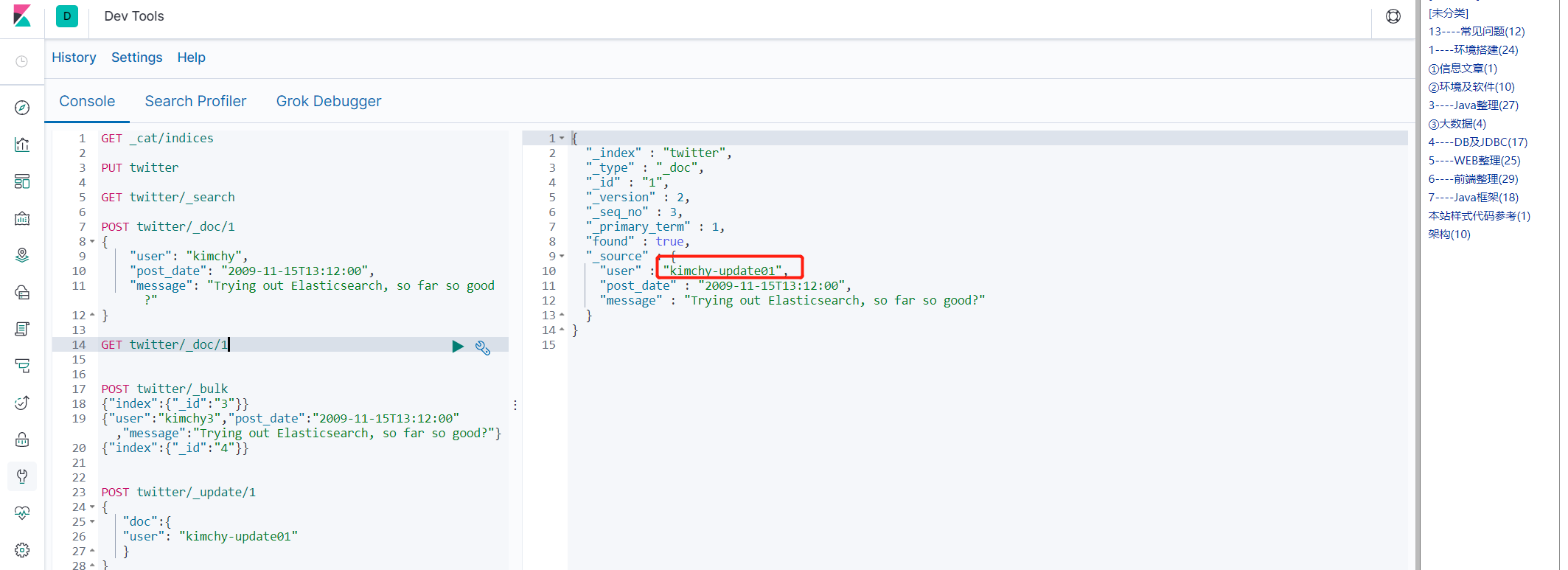Collapse the block ending at editor line 12
Viewport: 1568px width, 570px height.
pyautogui.click(x=92, y=315)
